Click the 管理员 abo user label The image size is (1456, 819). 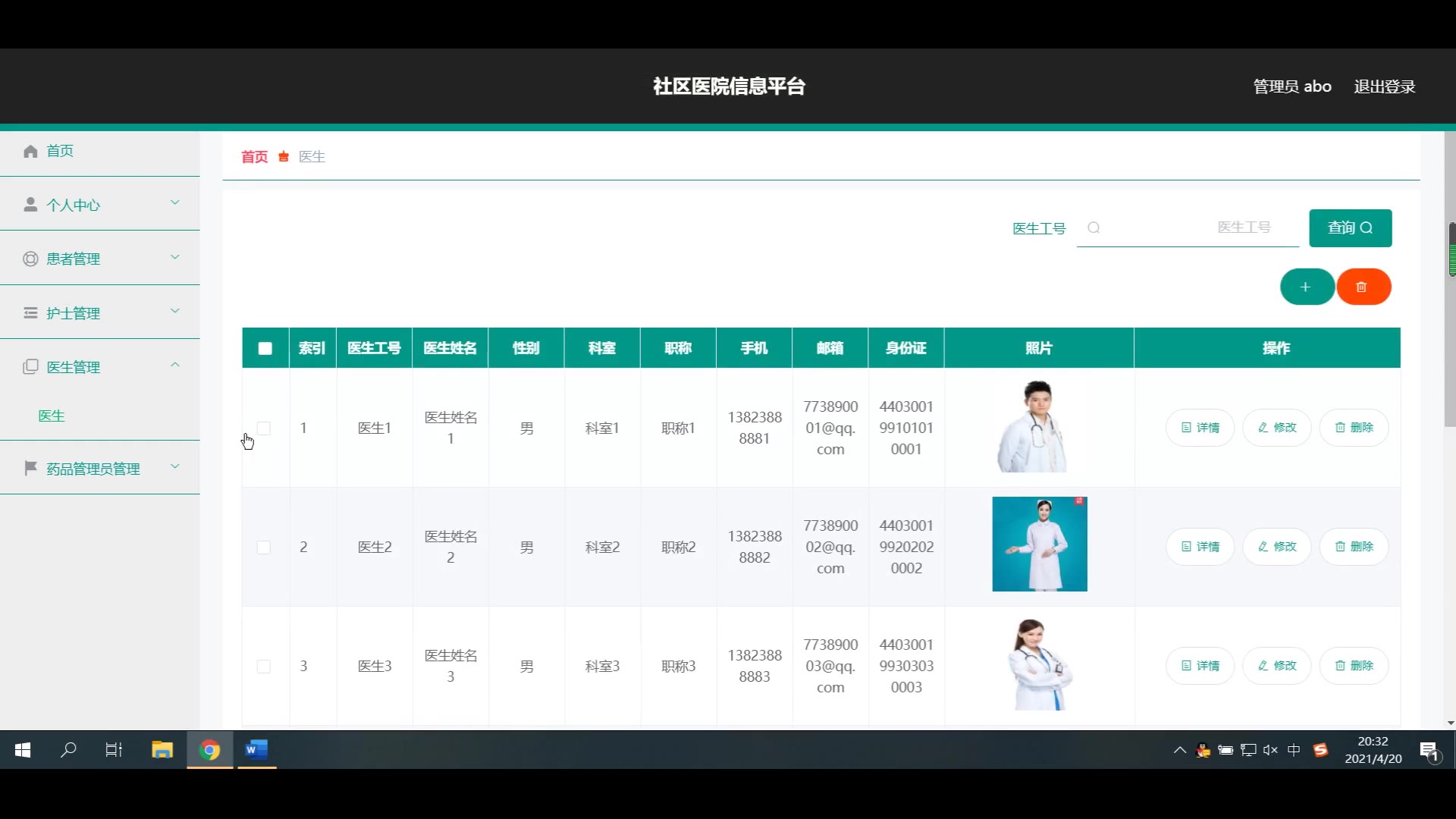(x=1292, y=86)
